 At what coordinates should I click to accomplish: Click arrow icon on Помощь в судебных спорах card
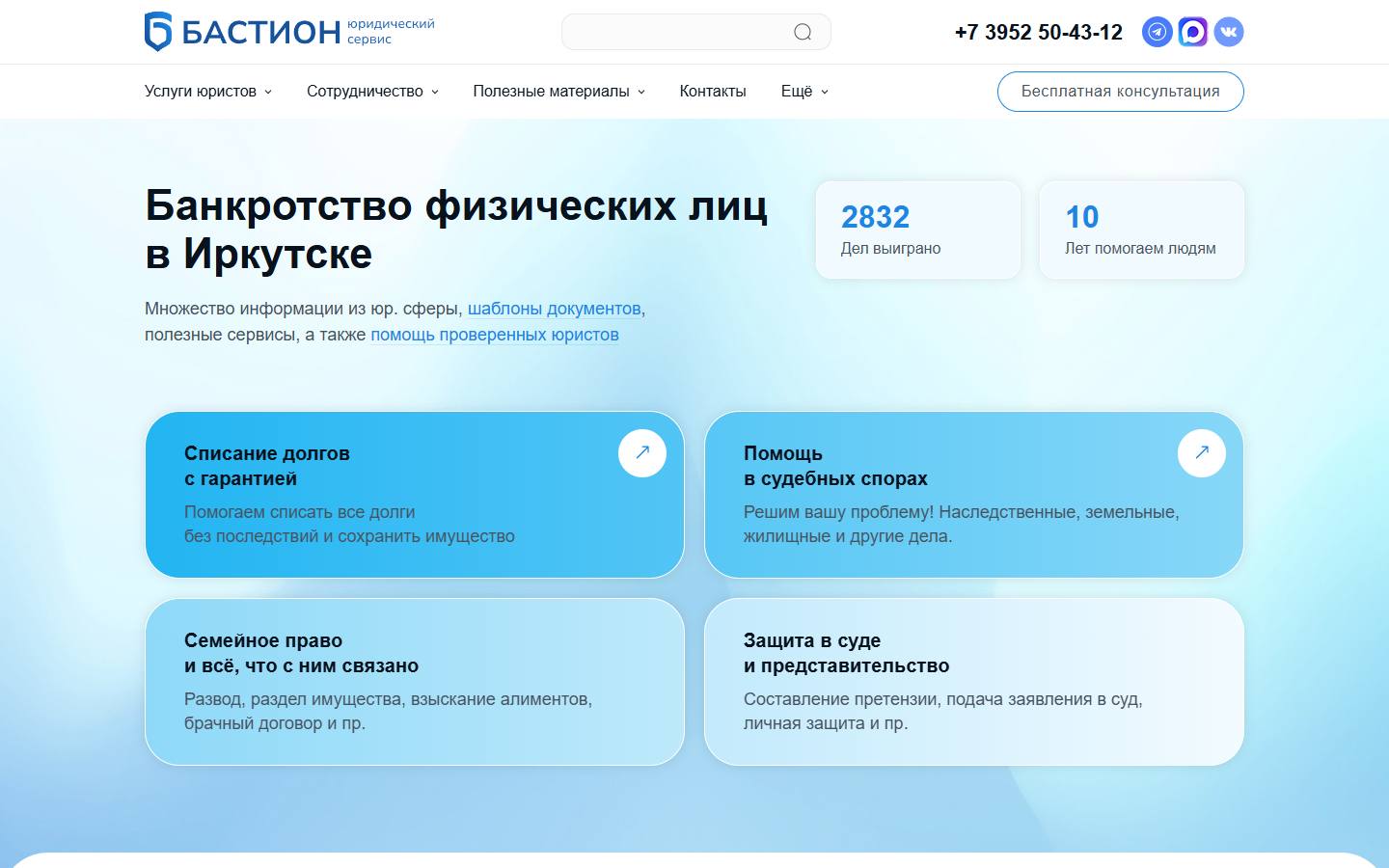pyautogui.click(x=1202, y=452)
